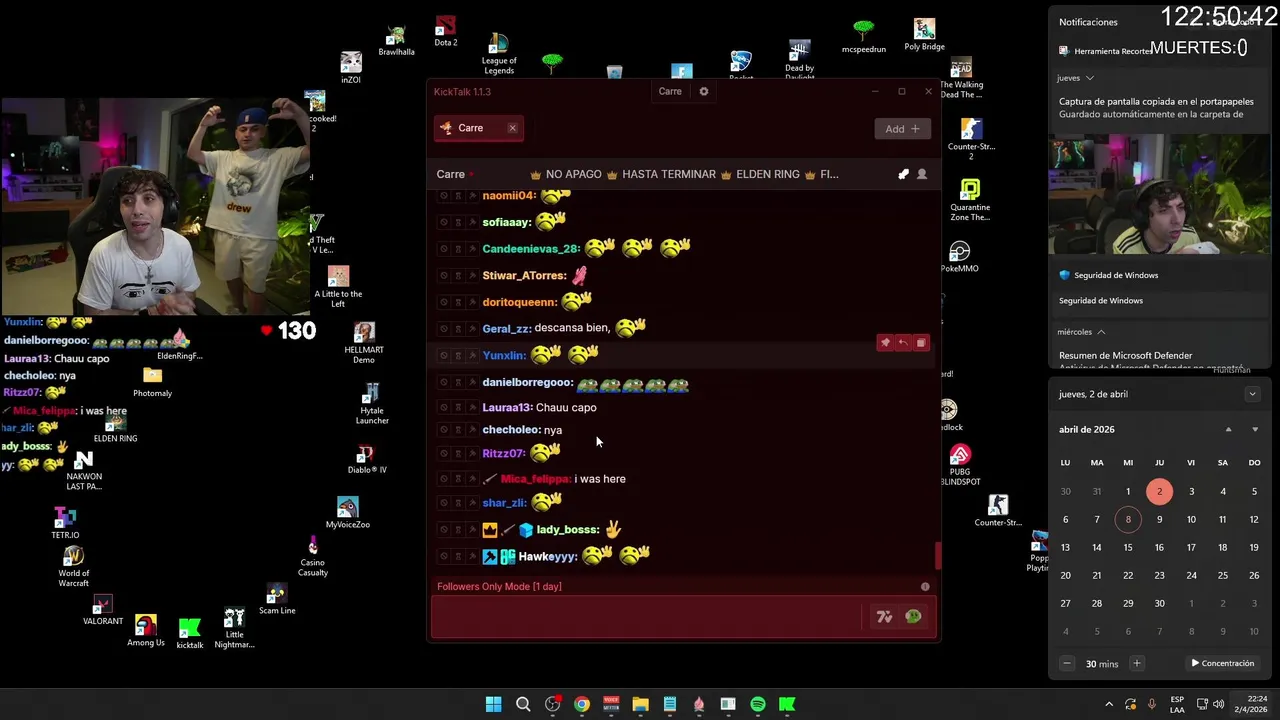Click username Lauraa13 in chat
This screenshot has height=720, width=1280.
(x=507, y=408)
